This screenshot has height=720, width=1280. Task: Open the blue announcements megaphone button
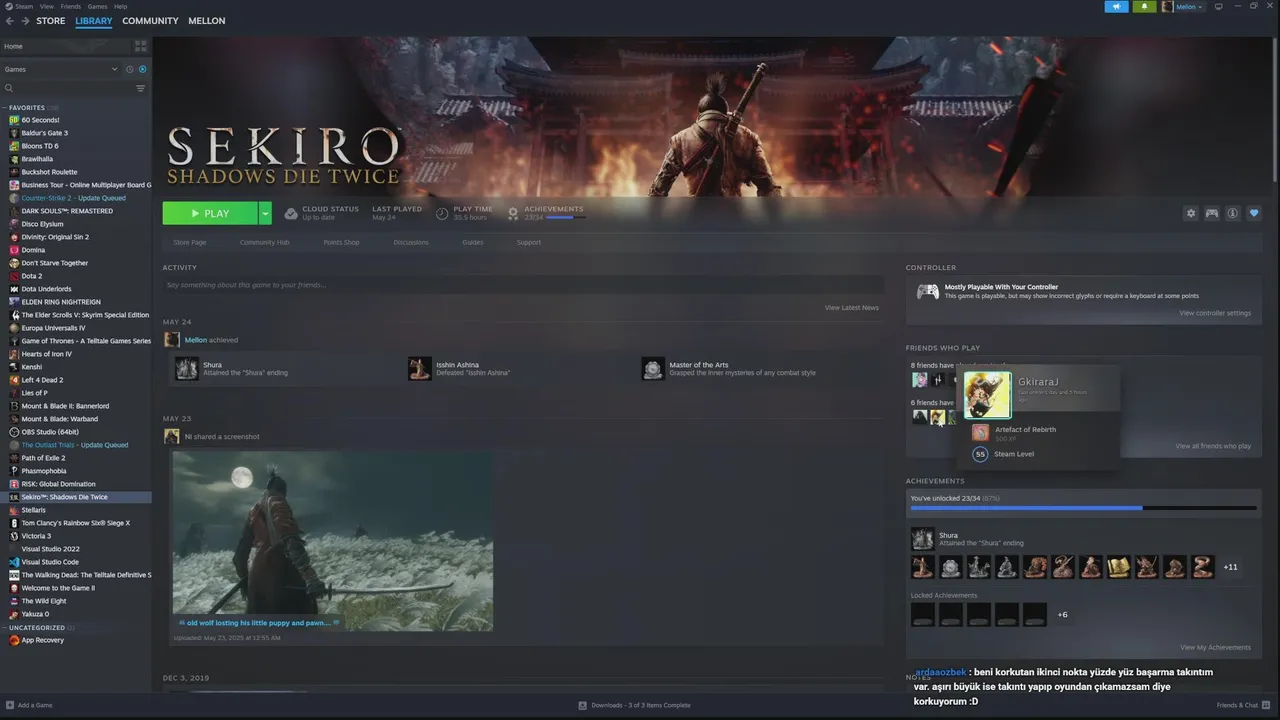click(1116, 6)
